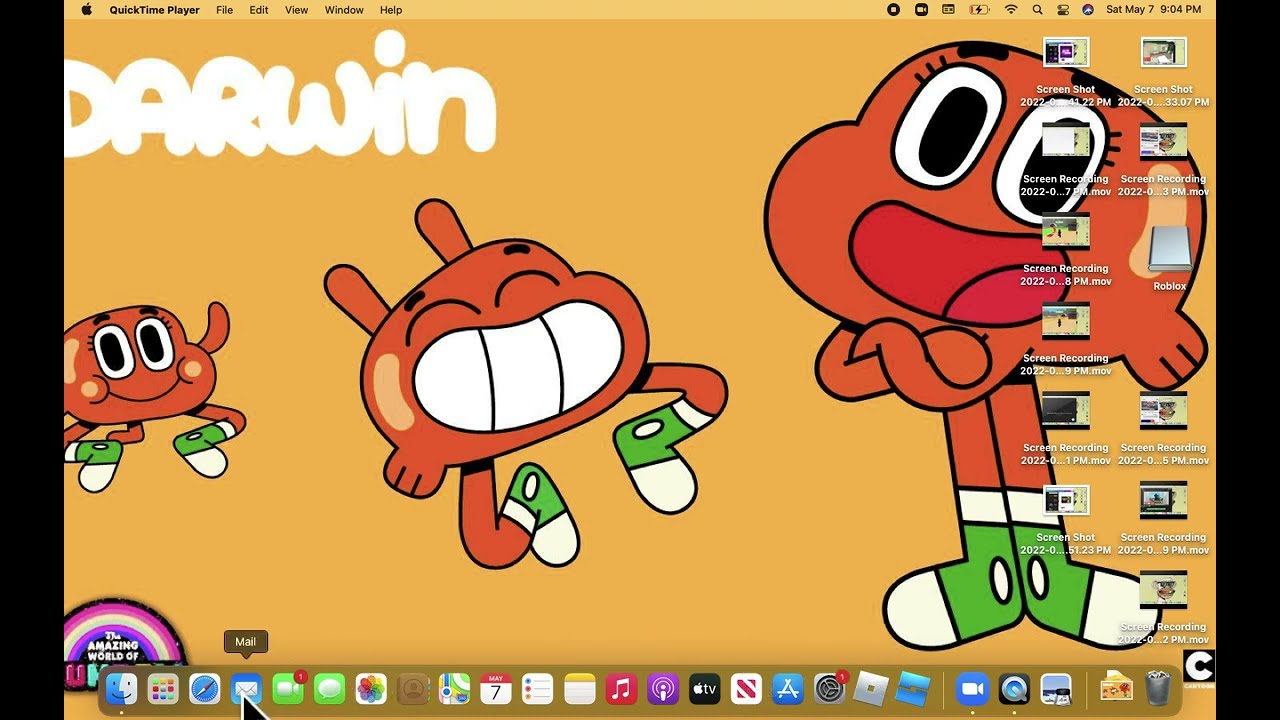Open the Apple menu
The height and width of the screenshot is (720, 1280).
click(x=86, y=10)
